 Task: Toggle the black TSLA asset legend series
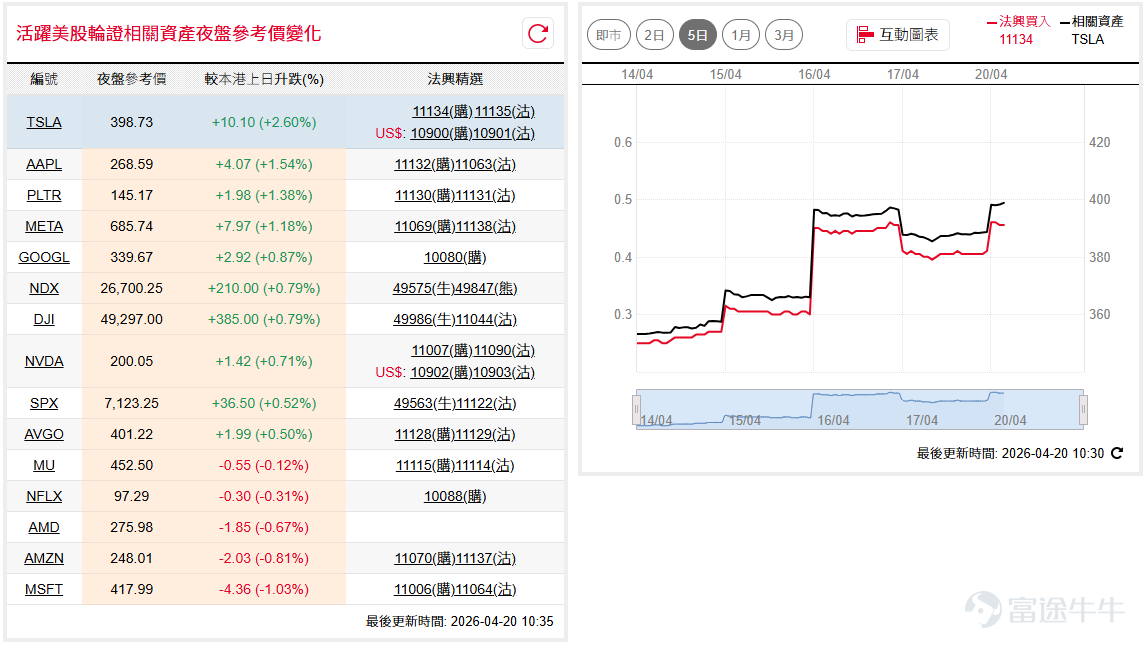coord(1091,31)
